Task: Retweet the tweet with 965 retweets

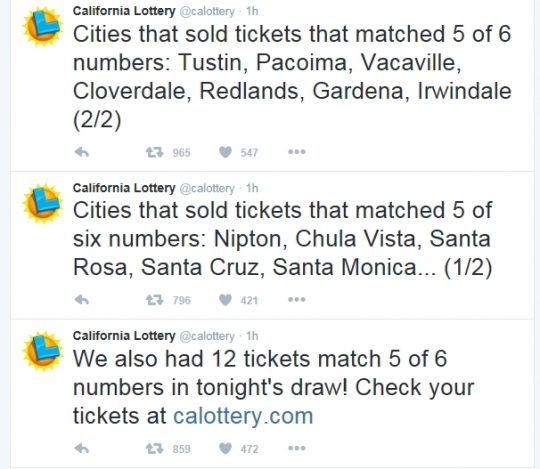Action: click(155, 152)
